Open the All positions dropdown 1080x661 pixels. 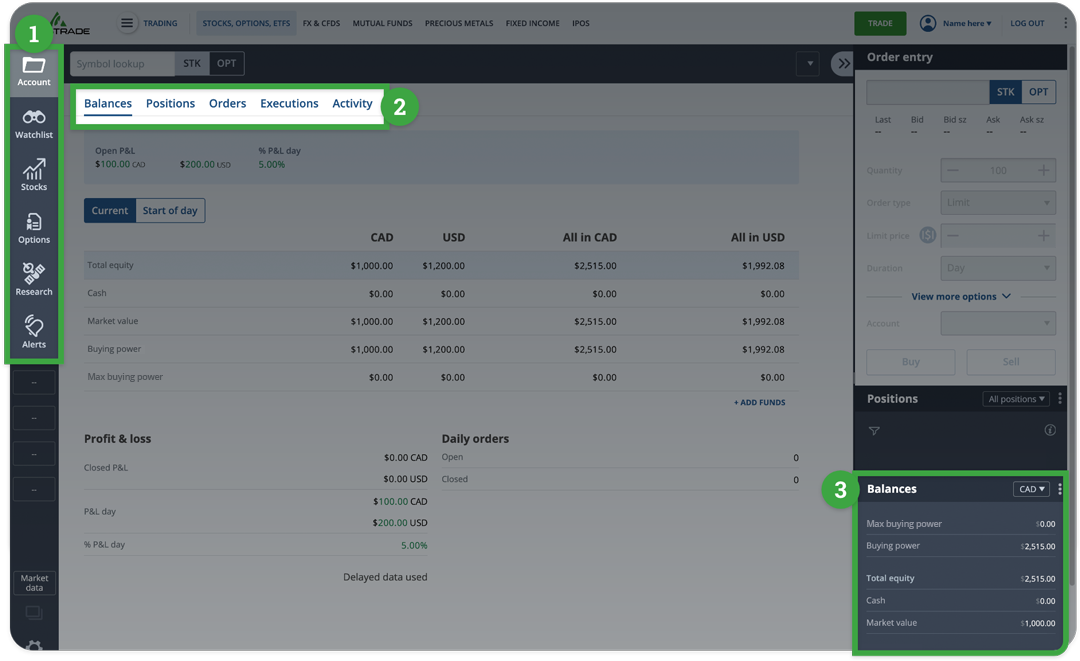(x=1016, y=398)
